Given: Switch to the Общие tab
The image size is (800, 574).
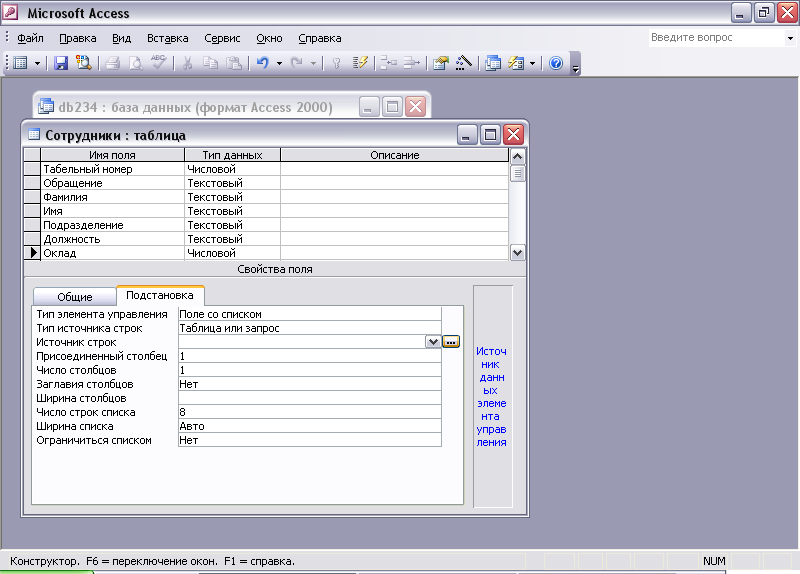Looking at the screenshot, I should (74, 296).
